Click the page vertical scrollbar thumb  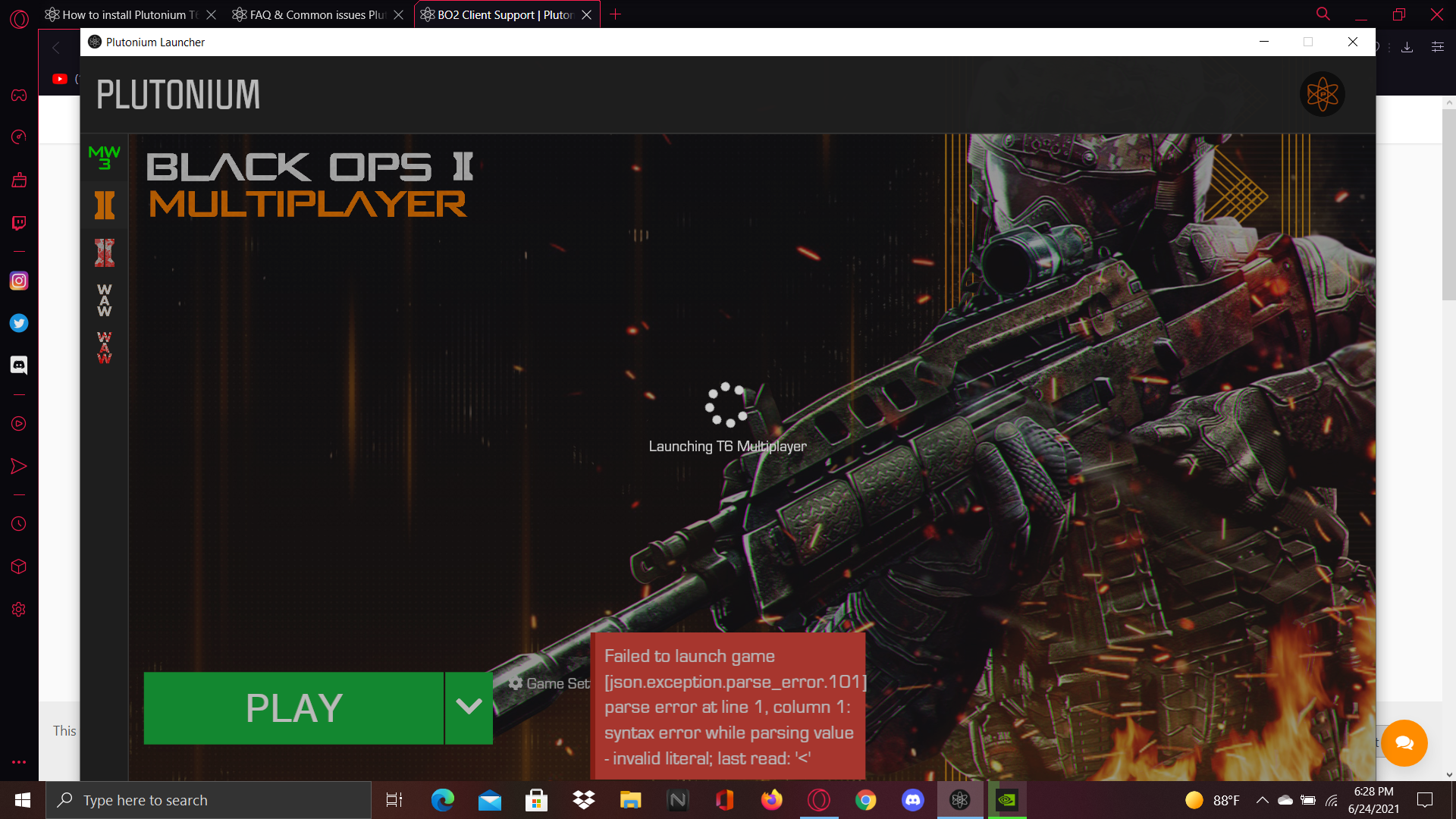point(1449,205)
